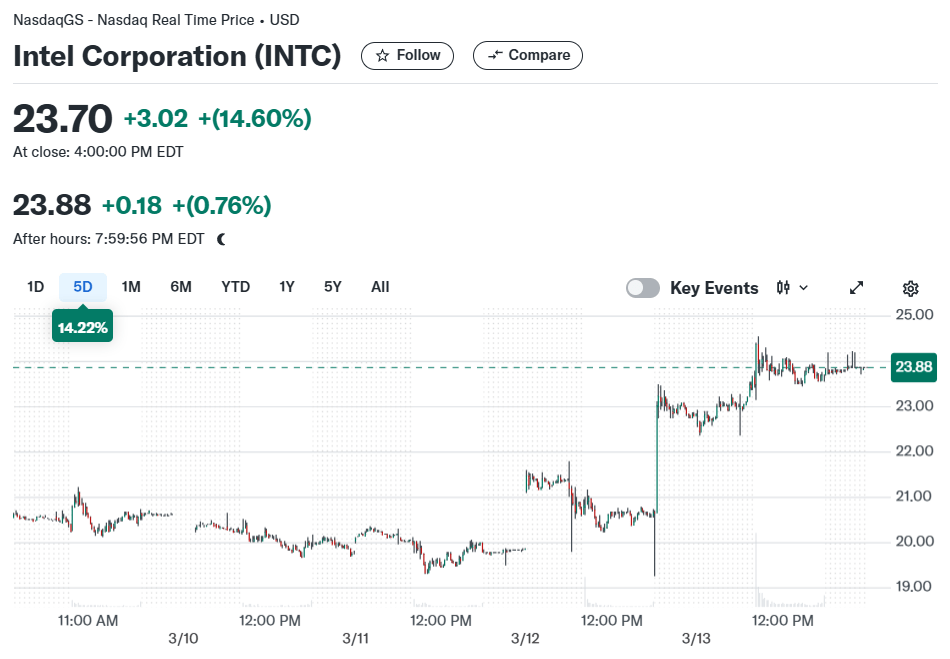Viewport: 950px width, 659px height.
Task: Click the after hours +0.18 change
Action: point(131,206)
